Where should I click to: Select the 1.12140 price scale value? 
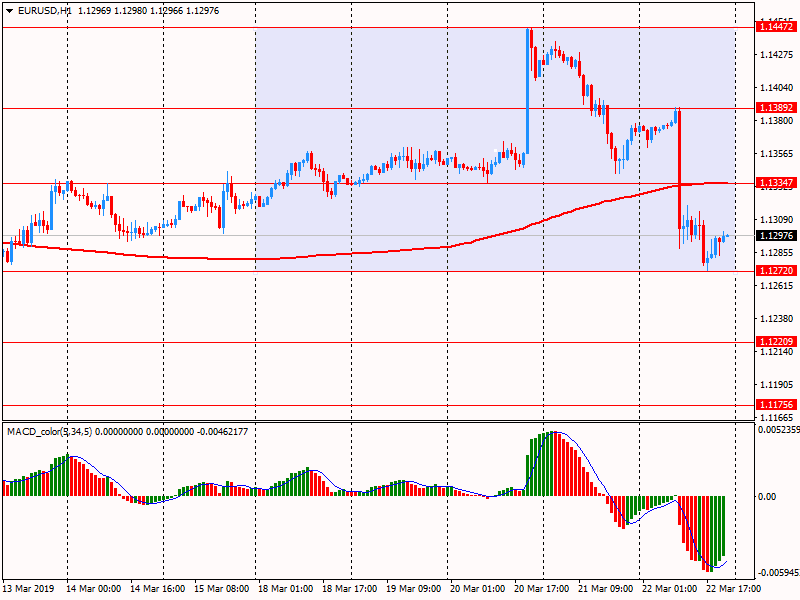(777, 352)
